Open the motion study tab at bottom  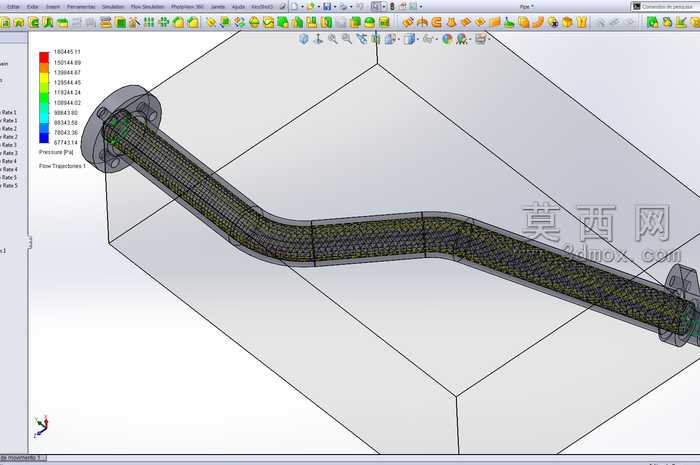point(22,458)
